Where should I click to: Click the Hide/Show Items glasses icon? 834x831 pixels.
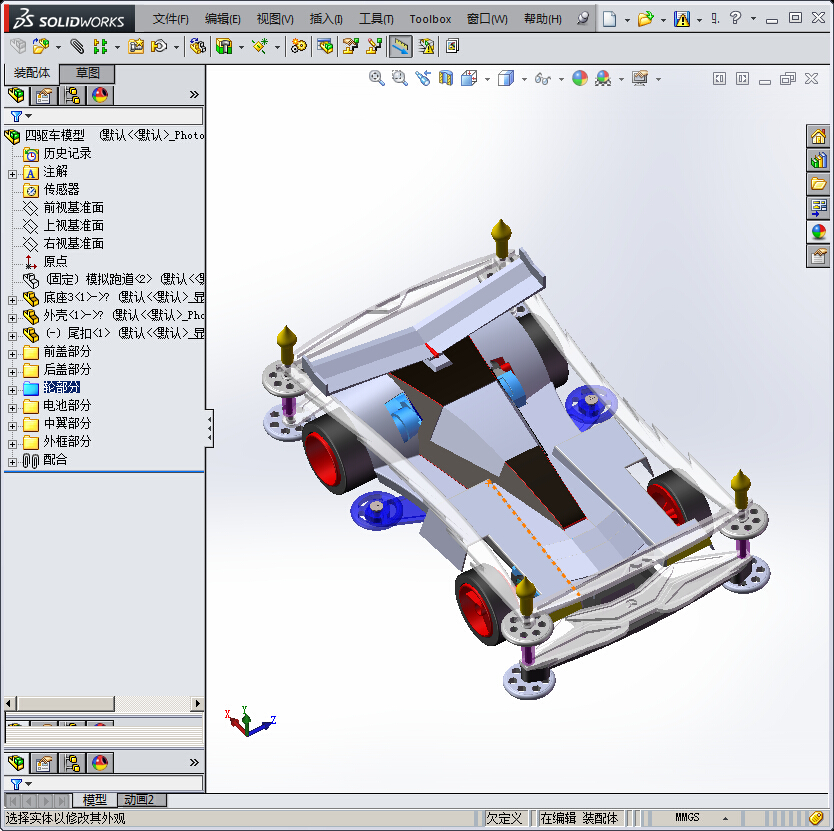click(x=543, y=79)
